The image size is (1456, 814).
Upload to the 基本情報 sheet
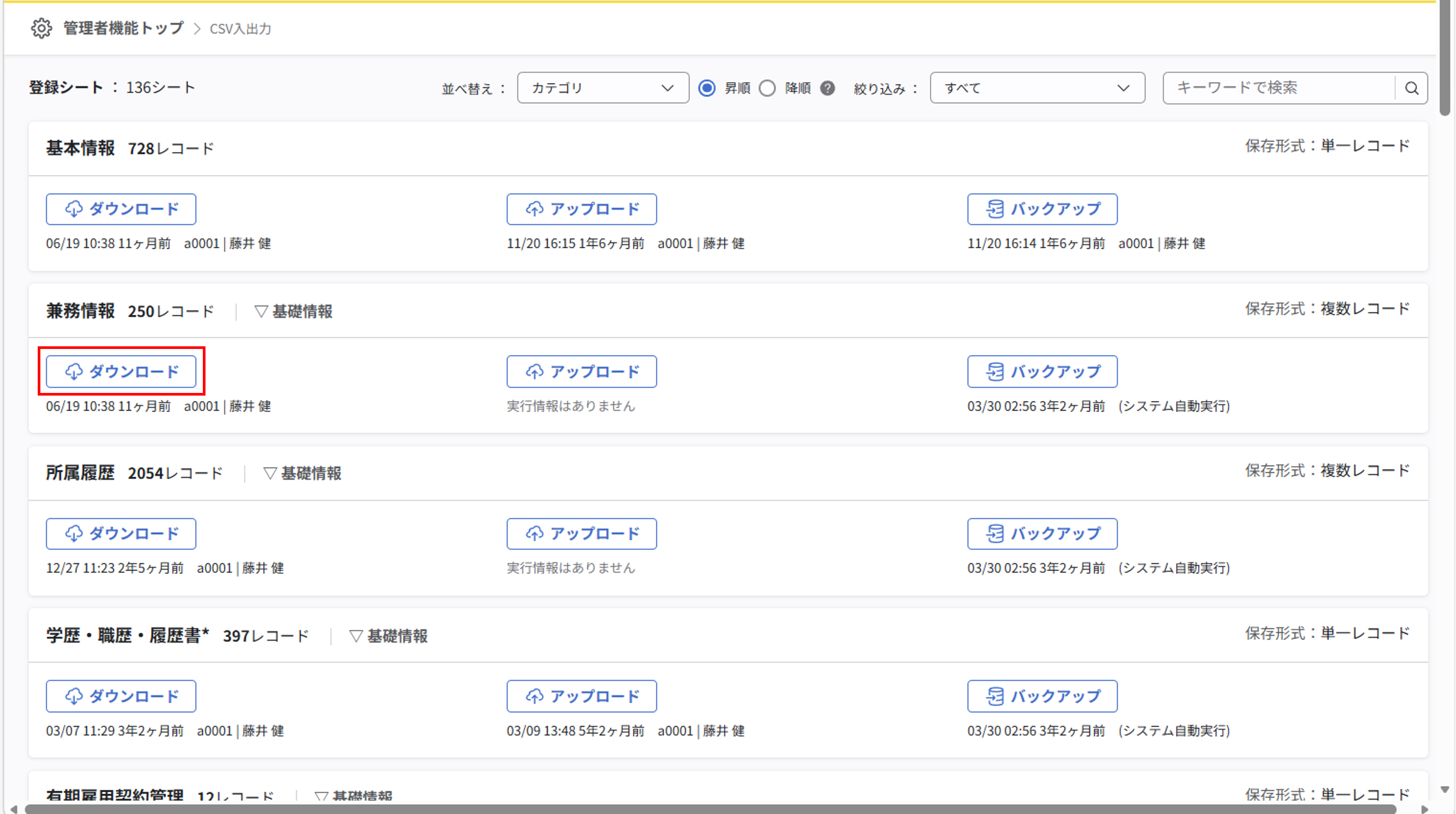coord(582,209)
